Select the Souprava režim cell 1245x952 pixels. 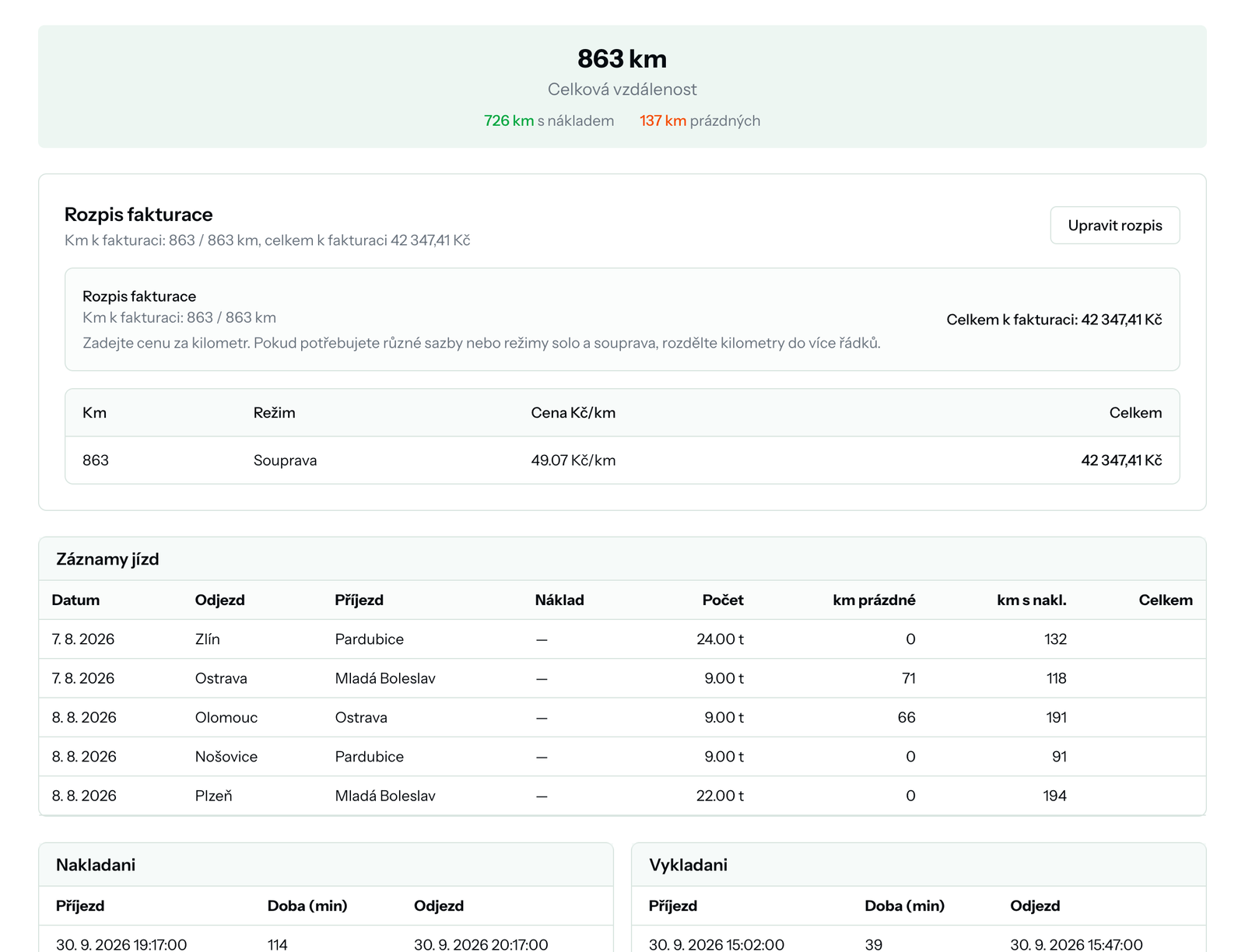tap(285, 460)
